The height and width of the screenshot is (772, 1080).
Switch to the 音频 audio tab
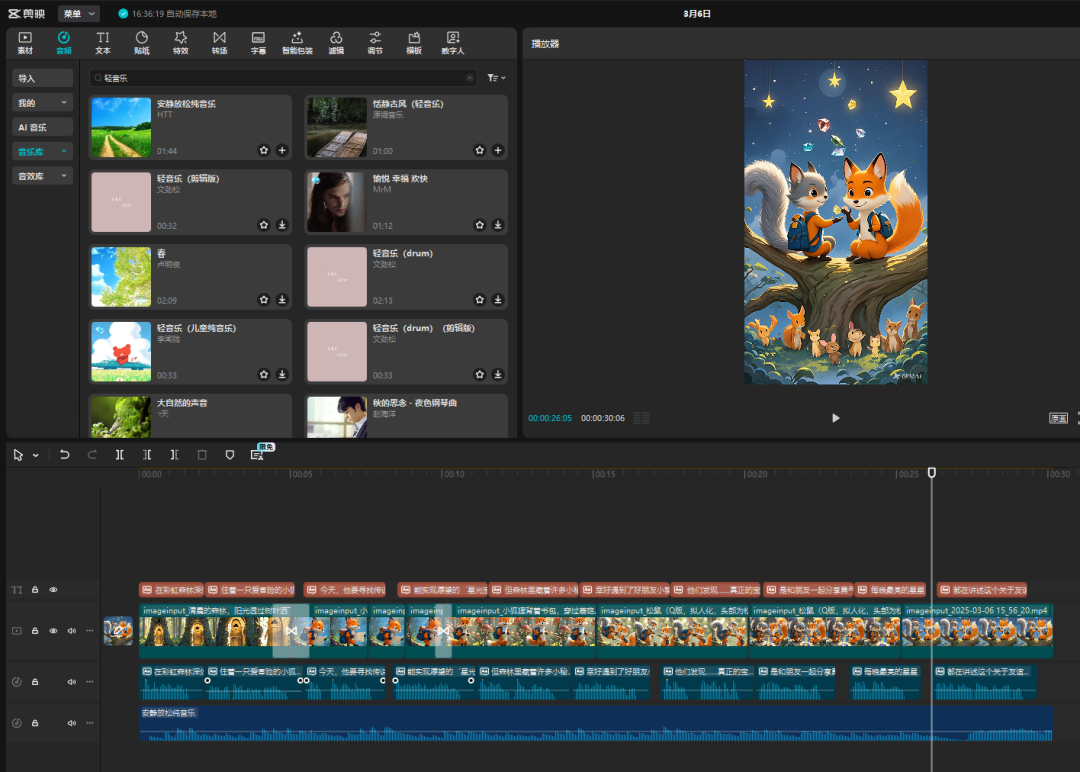pyautogui.click(x=63, y=43)
